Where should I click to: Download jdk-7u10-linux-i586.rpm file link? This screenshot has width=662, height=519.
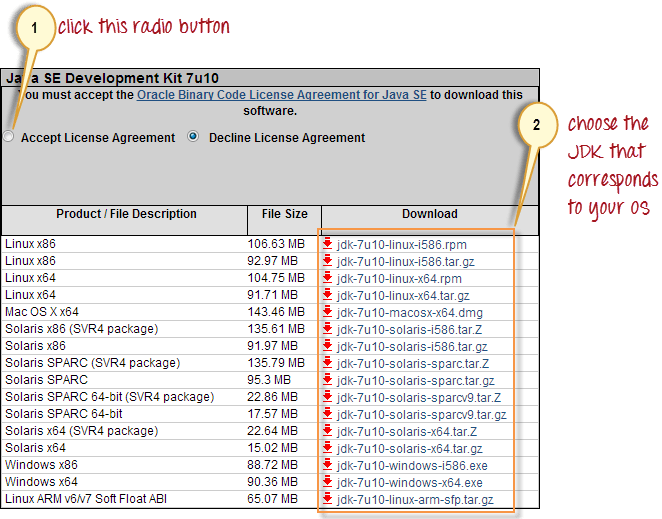pyautogui.click(x=402, y=245)
